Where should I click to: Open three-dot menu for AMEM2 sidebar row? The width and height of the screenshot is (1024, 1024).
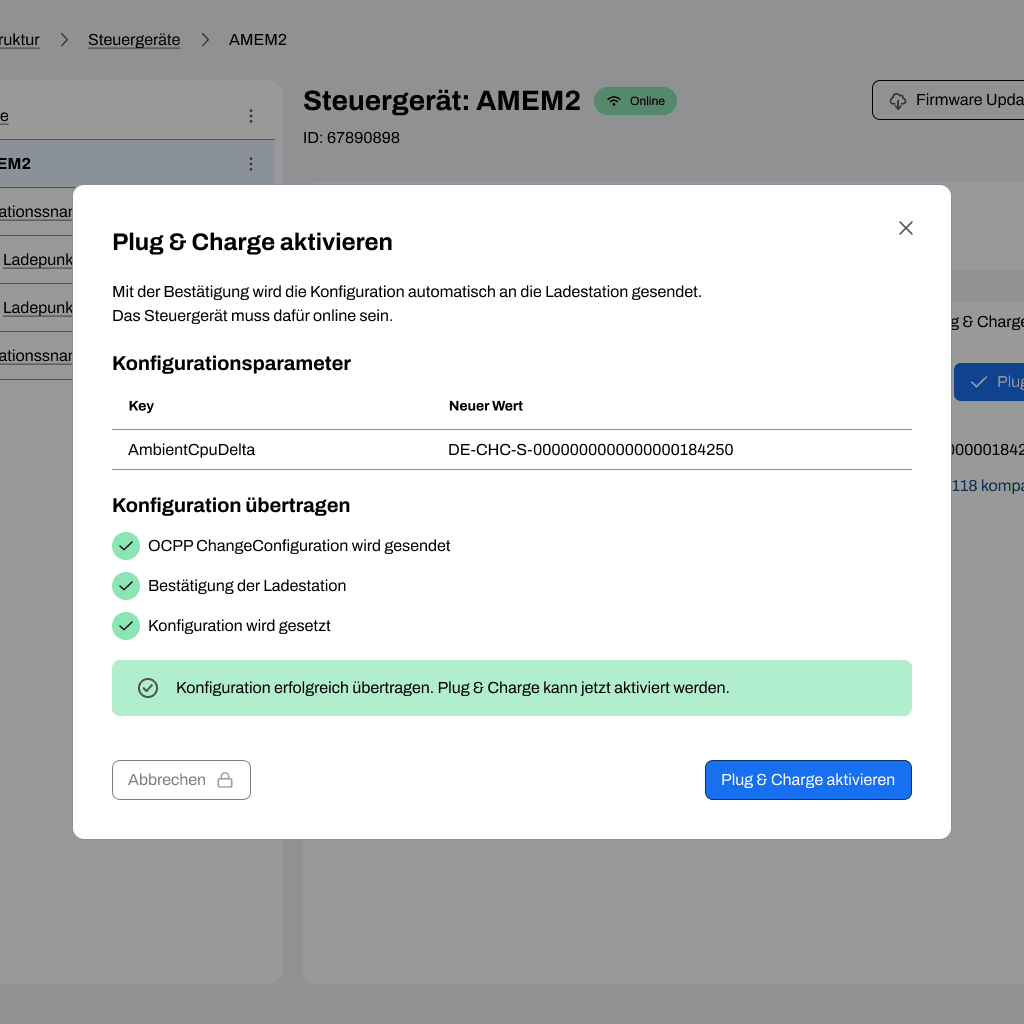point(251,164)
